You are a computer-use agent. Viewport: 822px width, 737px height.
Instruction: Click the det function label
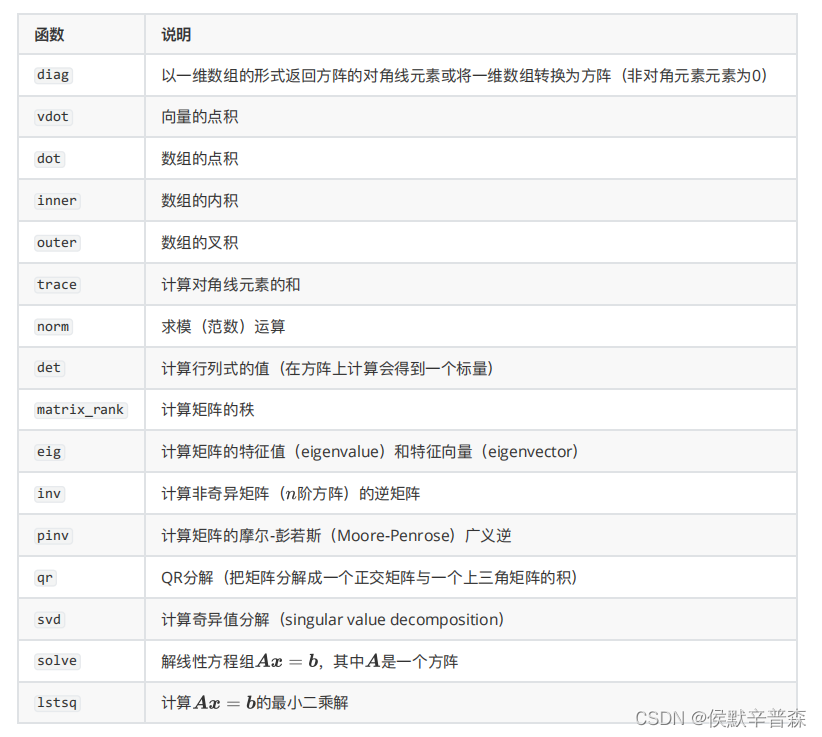pyautogui.click(x=48, y=368)
